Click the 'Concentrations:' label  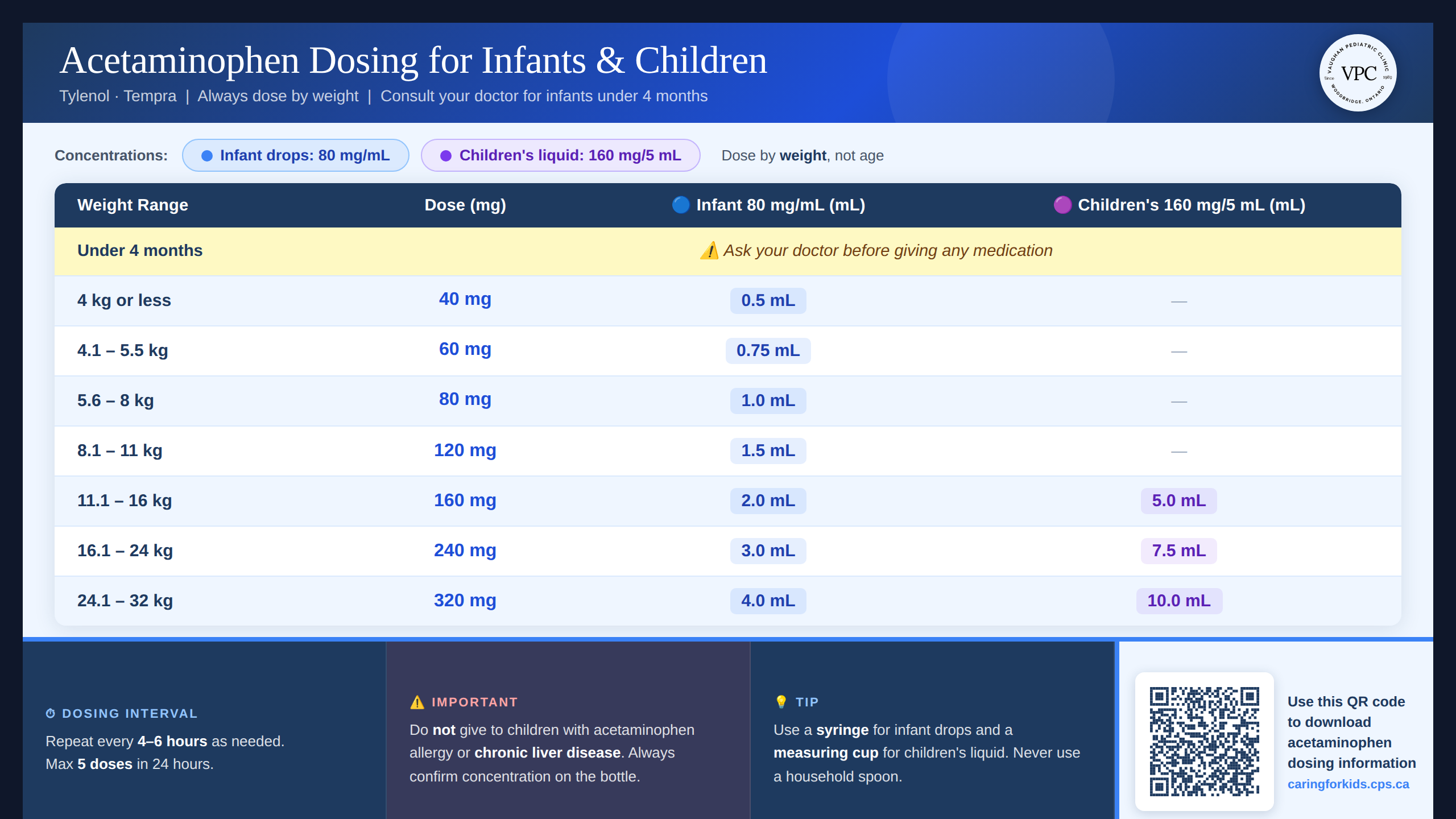[x=111, y=156]
